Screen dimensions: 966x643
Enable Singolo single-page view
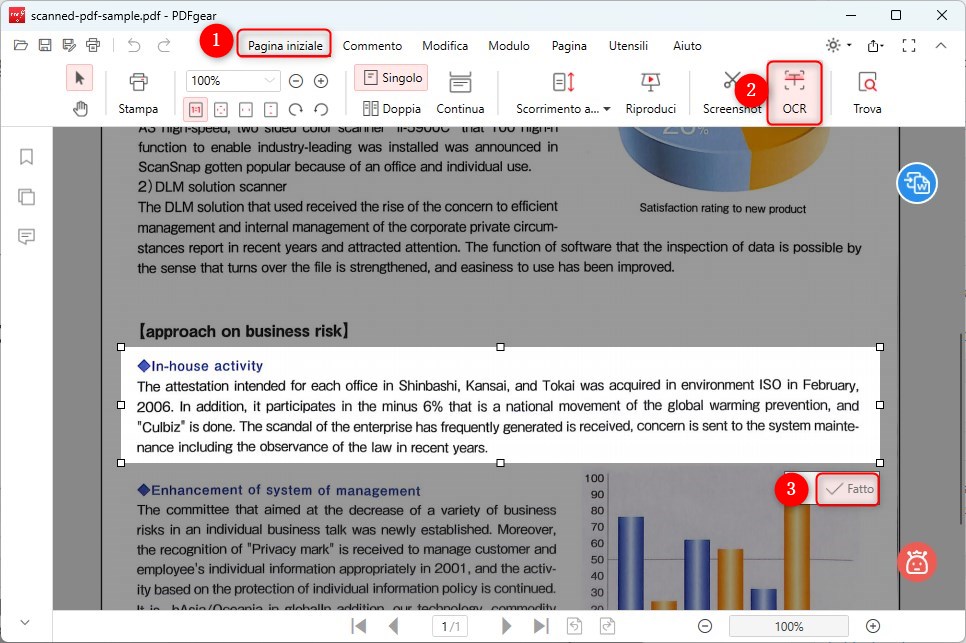point(390,77)
